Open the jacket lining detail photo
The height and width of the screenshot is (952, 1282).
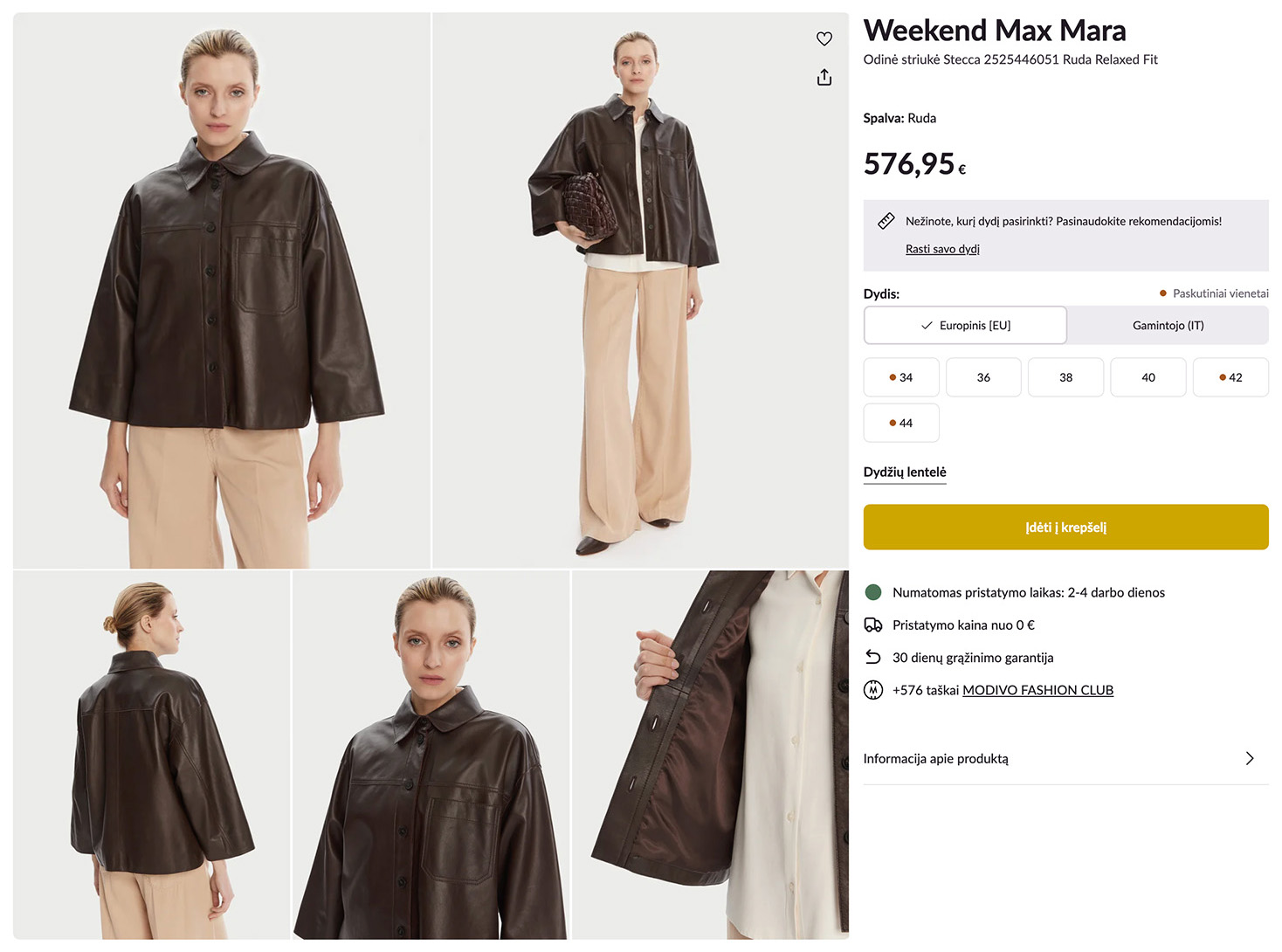[710, 755]
